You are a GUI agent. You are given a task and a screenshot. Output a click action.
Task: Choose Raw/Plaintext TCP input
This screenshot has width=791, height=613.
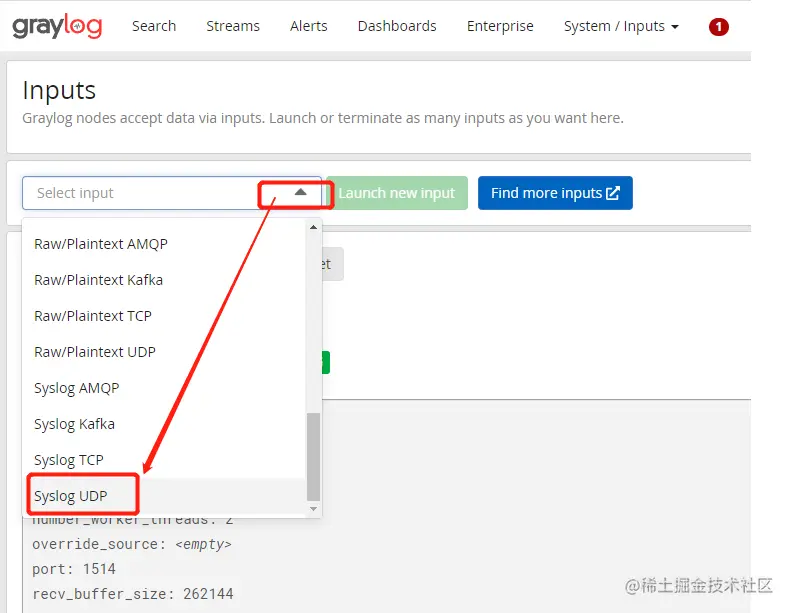tap(164, 316)
